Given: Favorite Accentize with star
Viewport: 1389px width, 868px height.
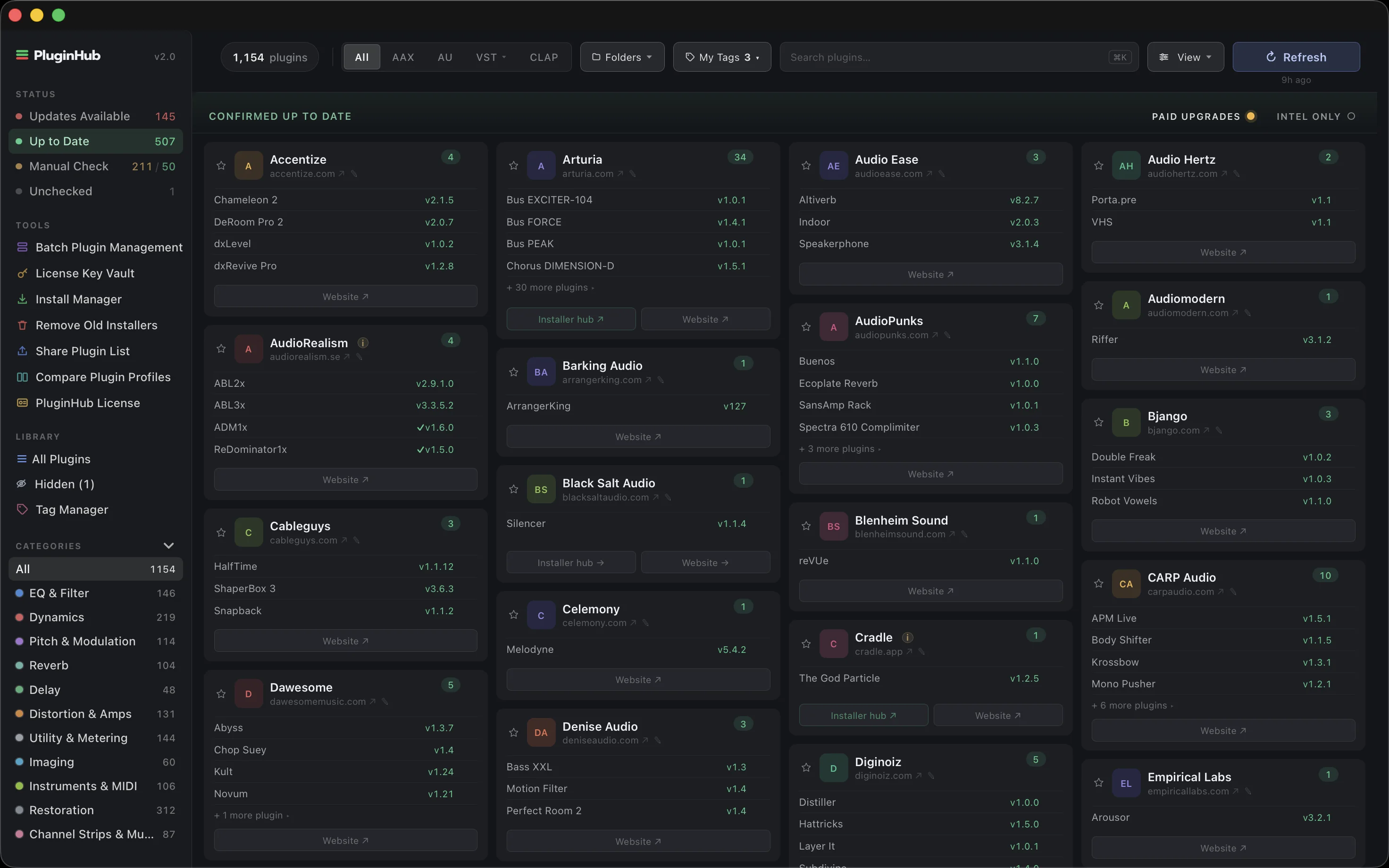Looking at the screenshot, I should pos(221,166).
